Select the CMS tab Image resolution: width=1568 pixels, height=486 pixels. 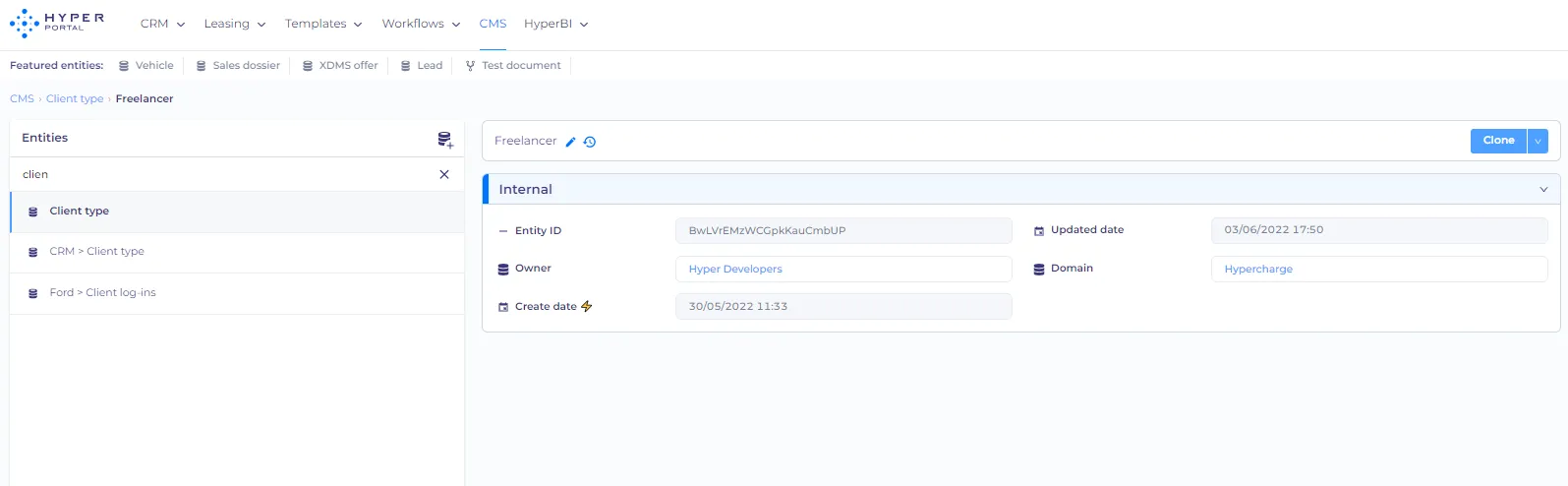click(x=493, y=24)
